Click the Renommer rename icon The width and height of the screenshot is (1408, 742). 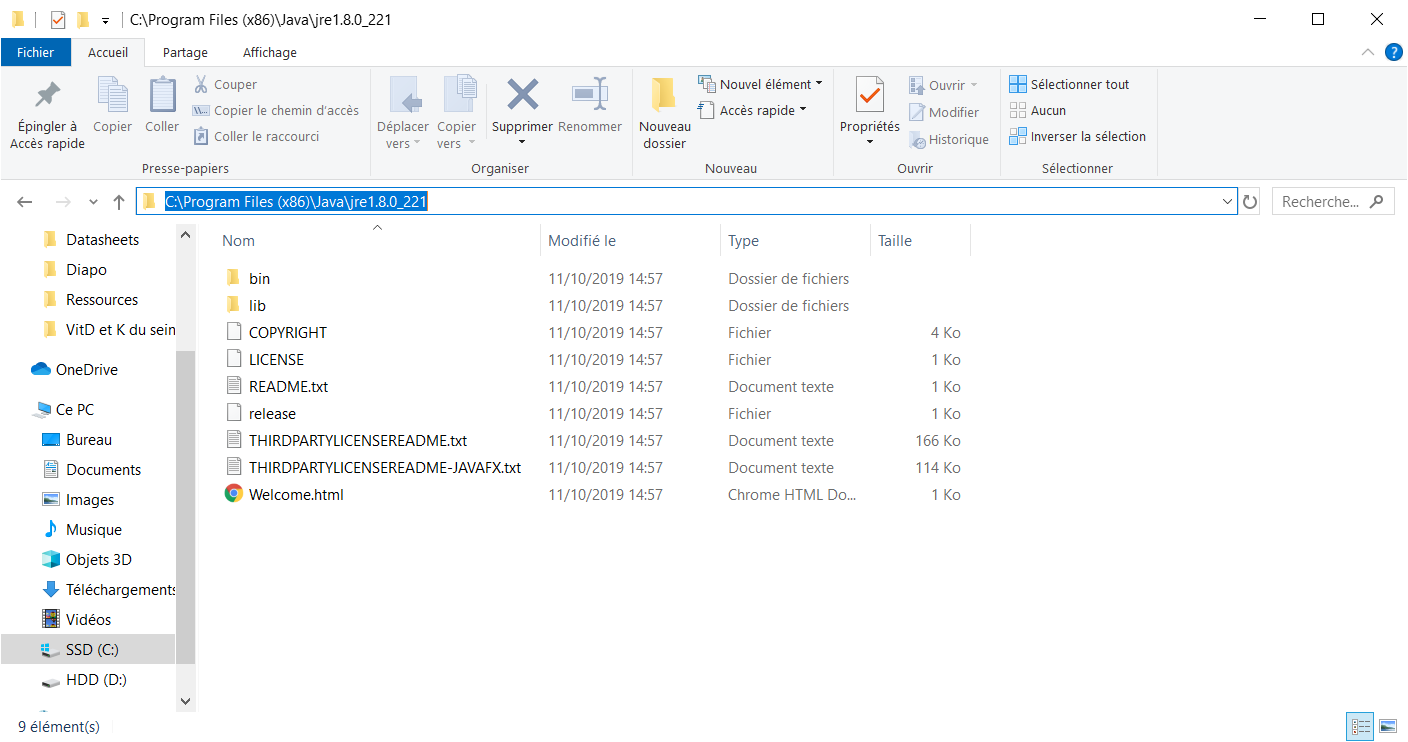tap(590, 96)
